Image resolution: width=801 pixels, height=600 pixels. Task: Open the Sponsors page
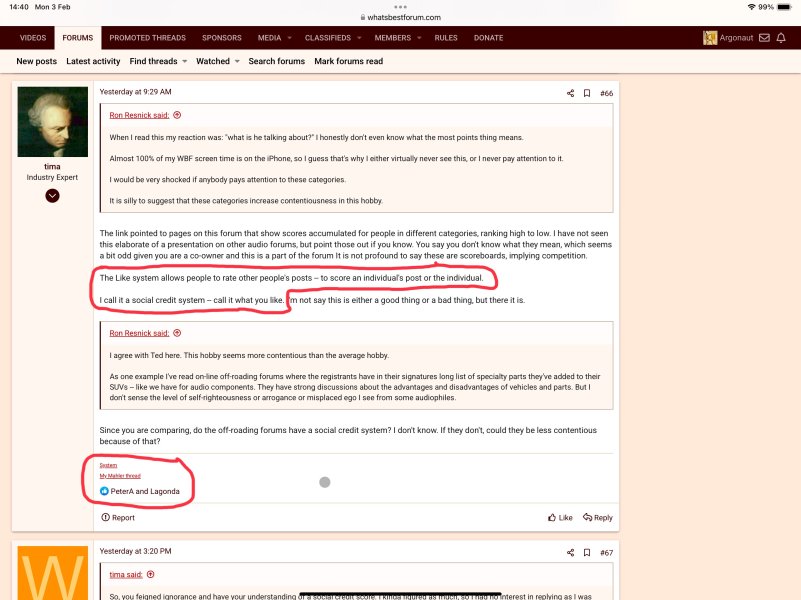coord(222,38)
